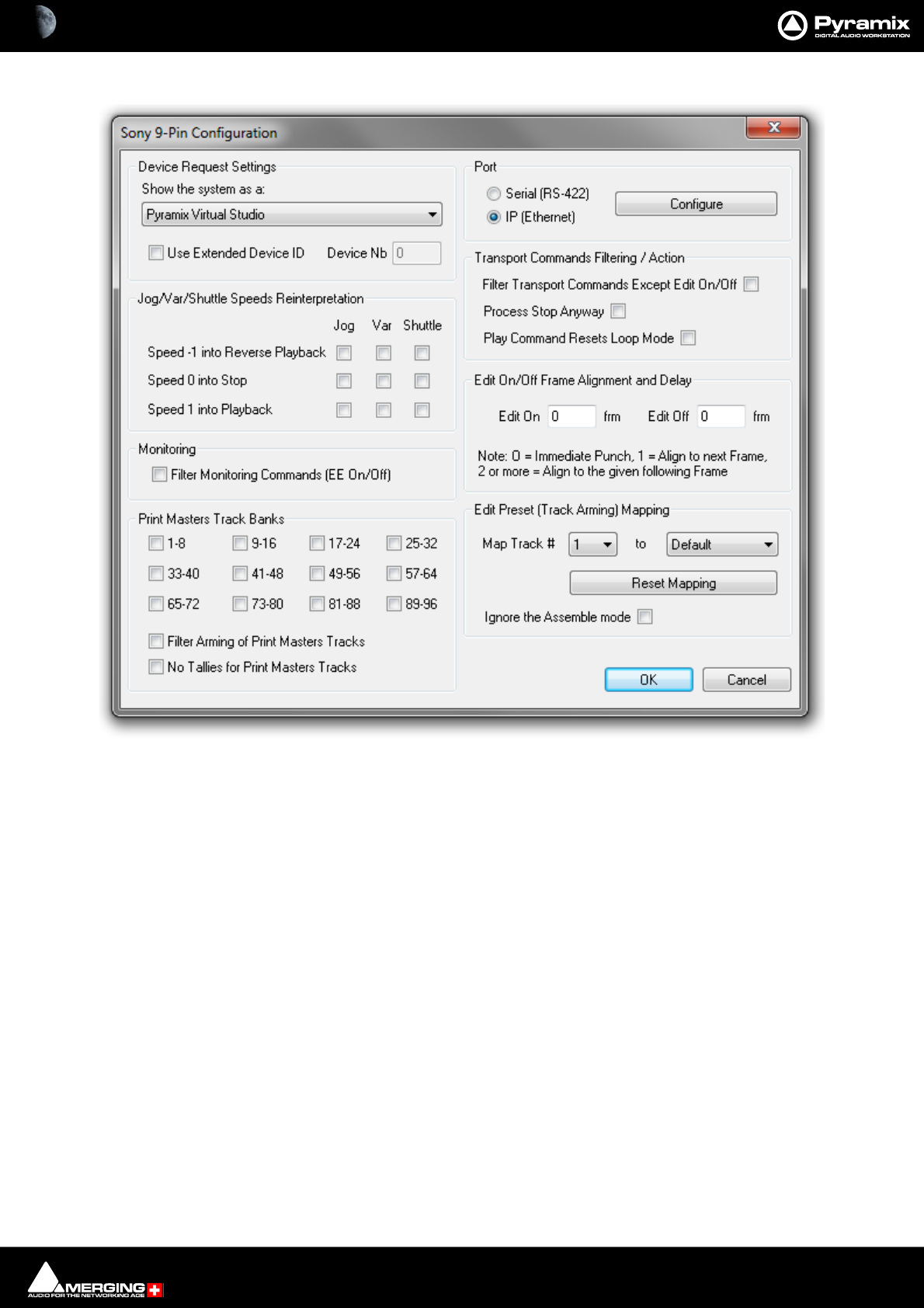
Task: Enable Filter Arming of Print Masters Tracks
Action: click(156, 641)
